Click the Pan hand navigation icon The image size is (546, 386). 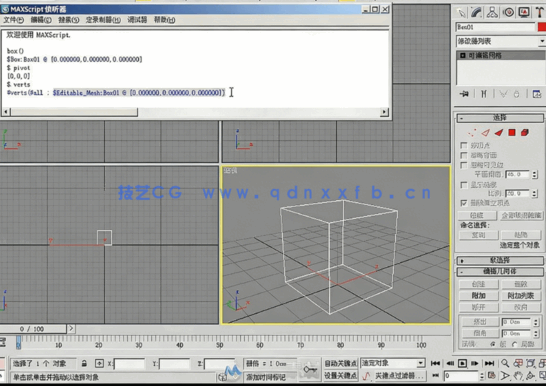click(x=518, y=376)
